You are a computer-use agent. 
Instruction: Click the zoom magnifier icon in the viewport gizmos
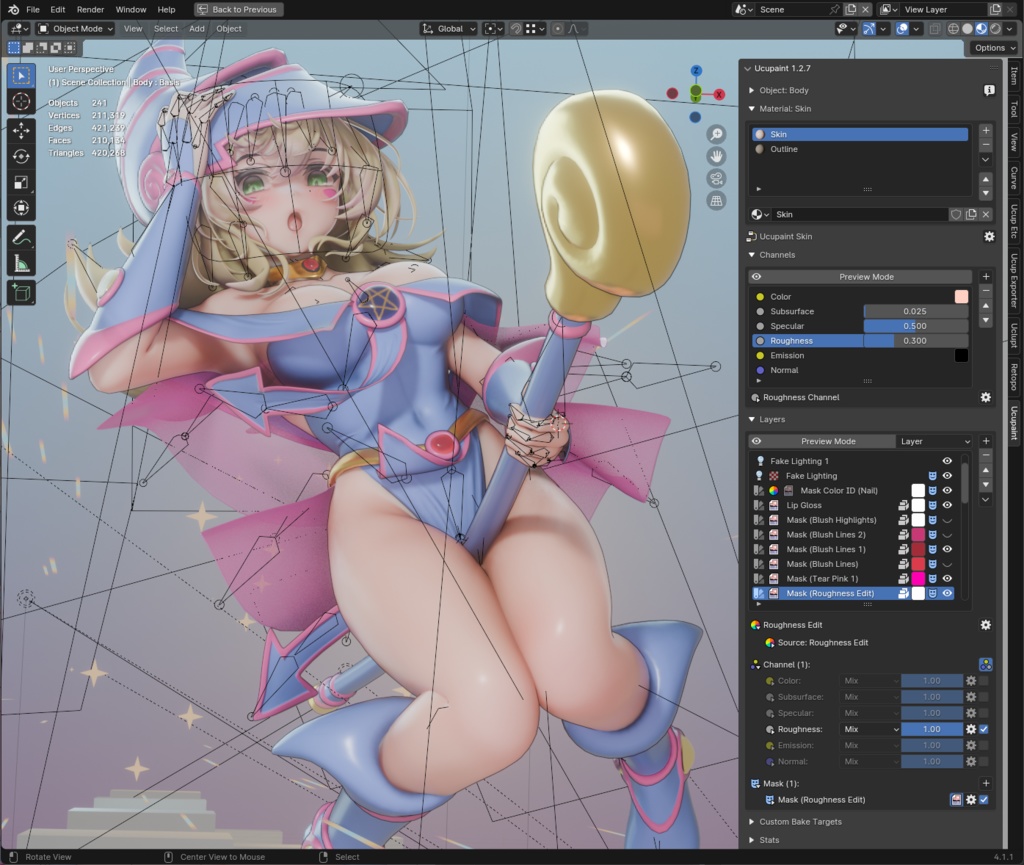tap(716, 135)
